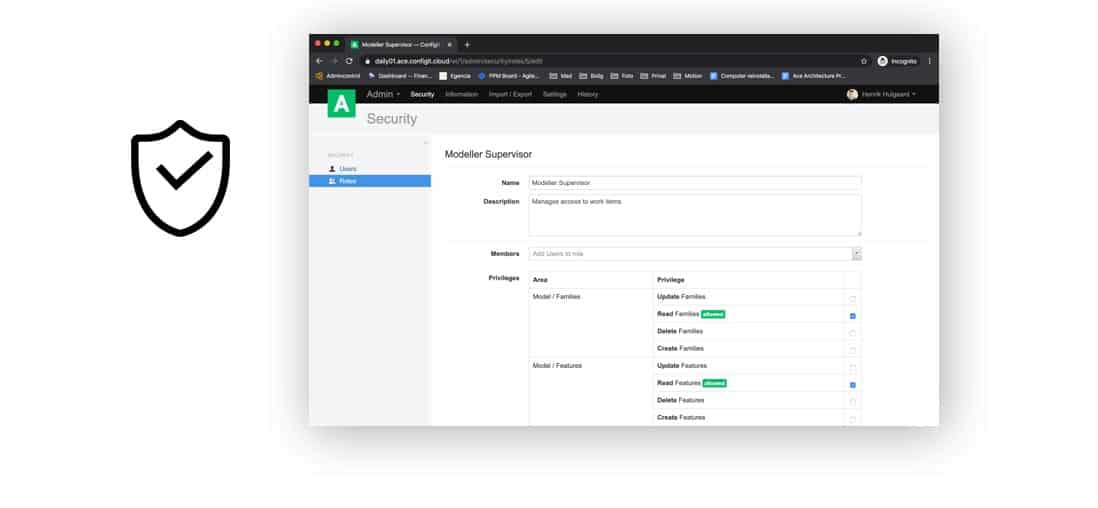The image size is (1098, 508).
Task: Open the History menu item
Action: (x=587, y=94)
